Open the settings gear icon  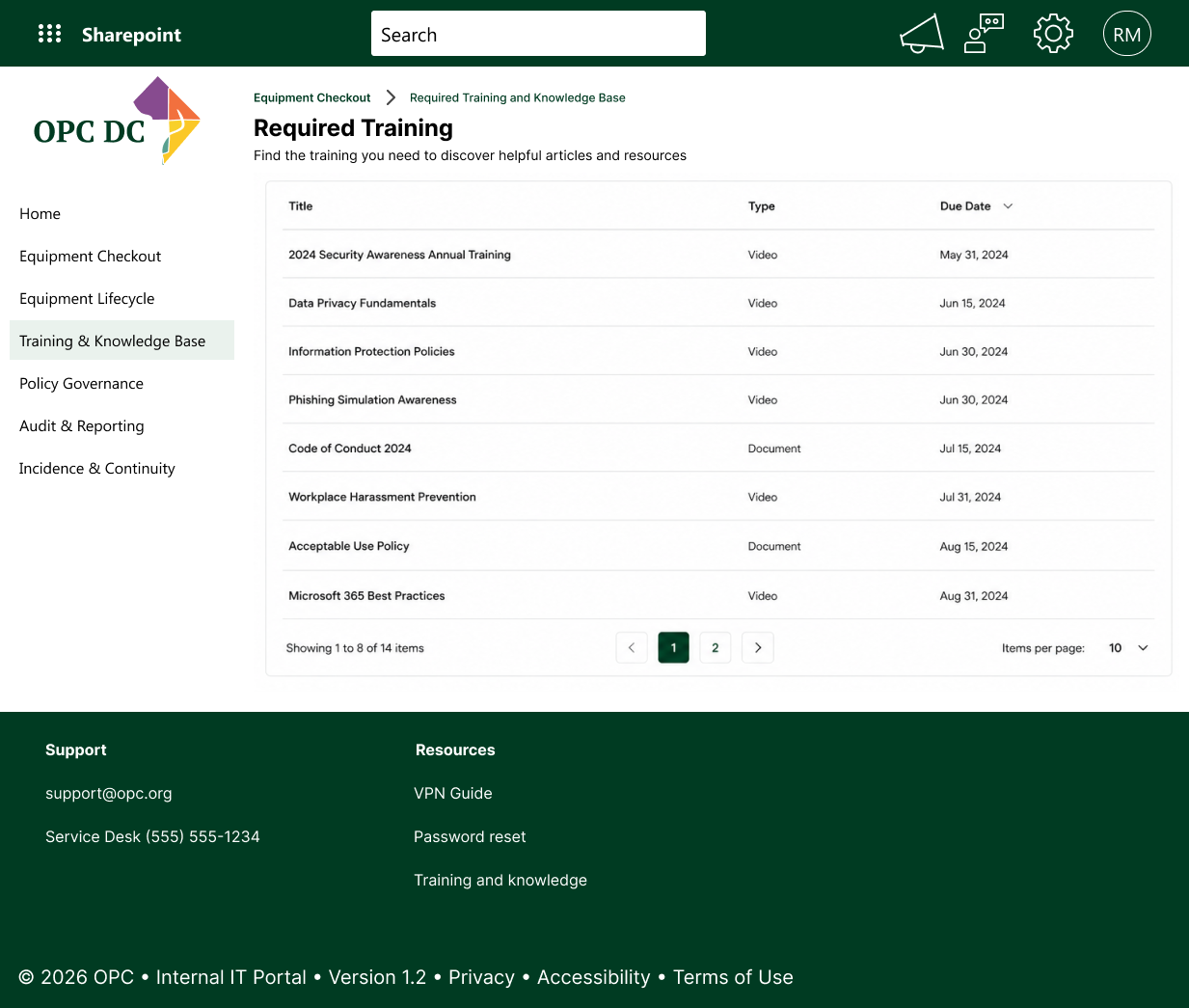pyautogui.click(x=1053, y=34)
